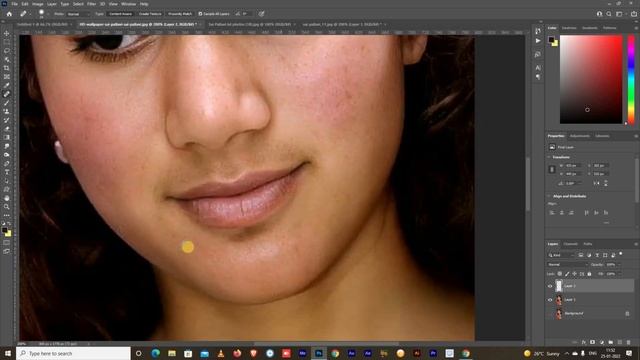
Task: Select the Eyedropper tool
Action: (x=7, y=85)
